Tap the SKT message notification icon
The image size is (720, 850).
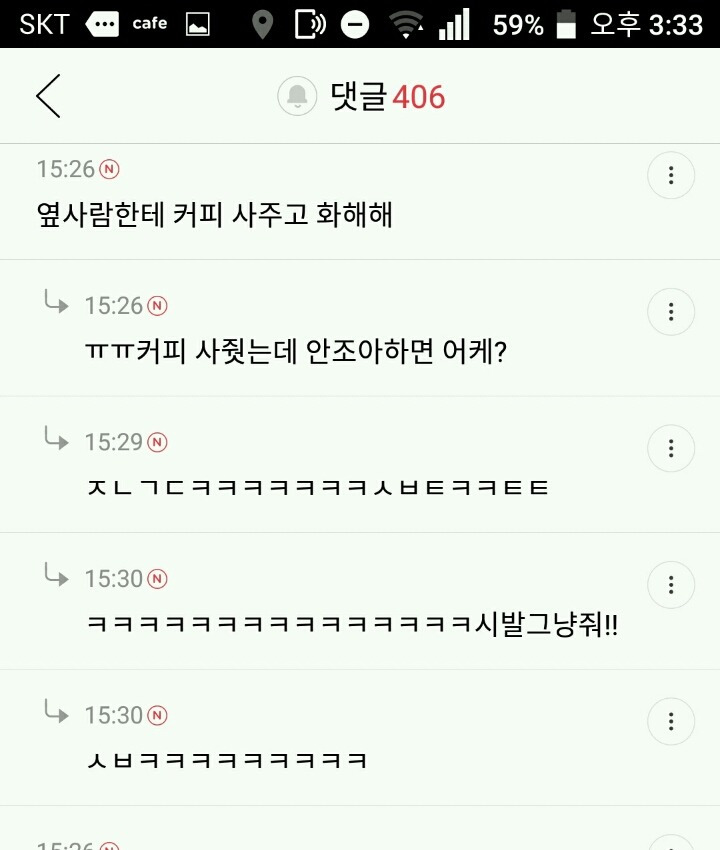point(102,24)
